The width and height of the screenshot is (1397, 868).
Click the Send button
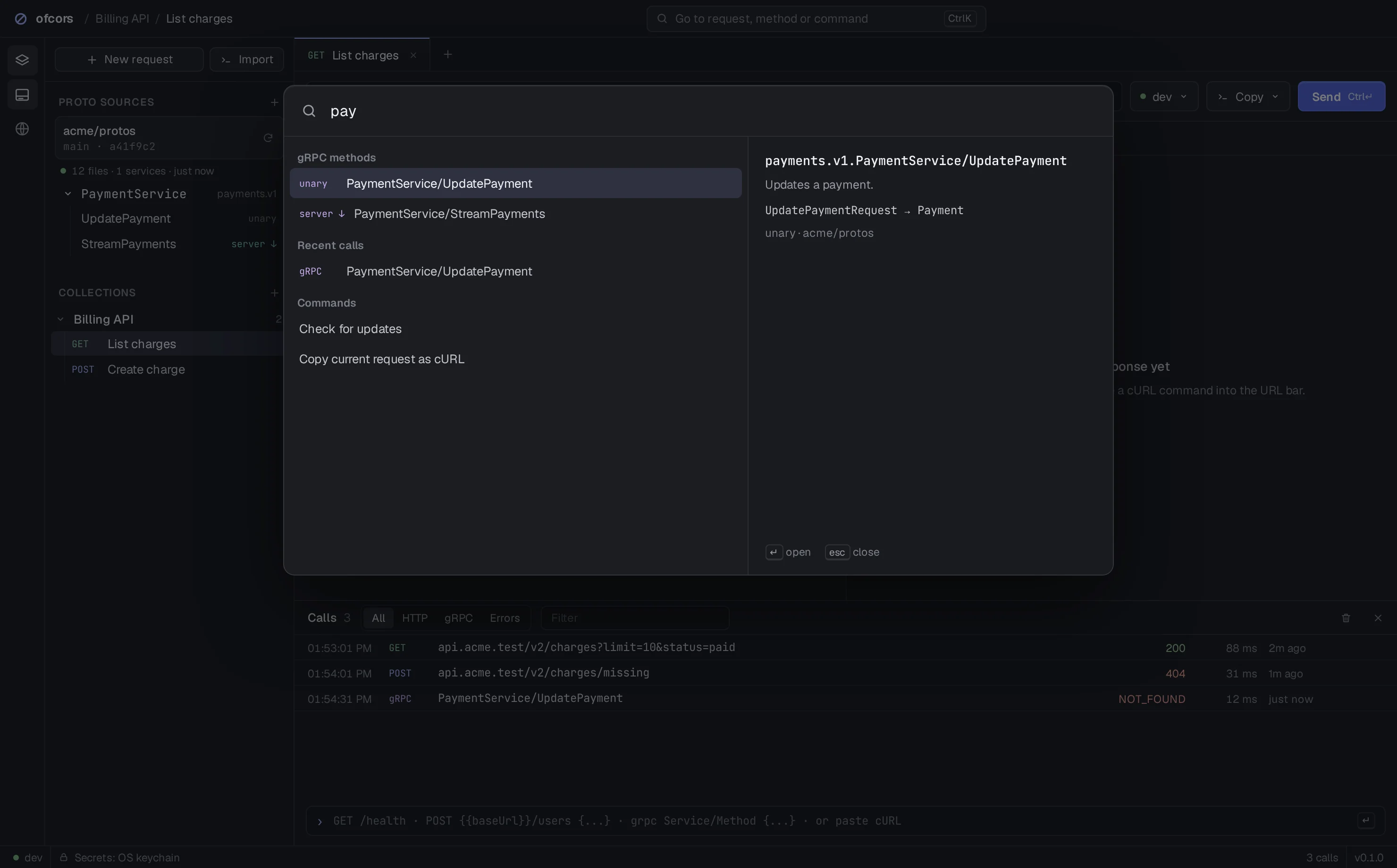(x=1341, y=96)
